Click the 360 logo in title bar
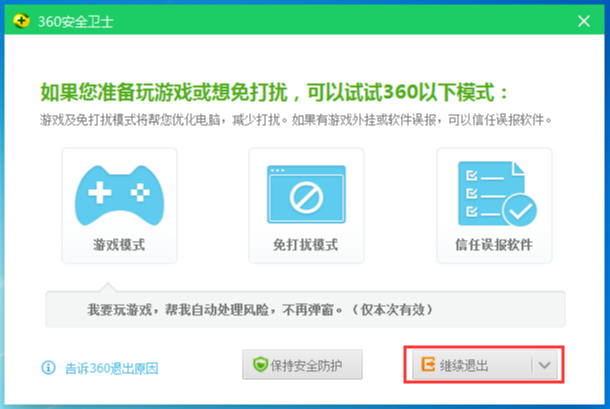610x409 pixels. click(20, 20)
